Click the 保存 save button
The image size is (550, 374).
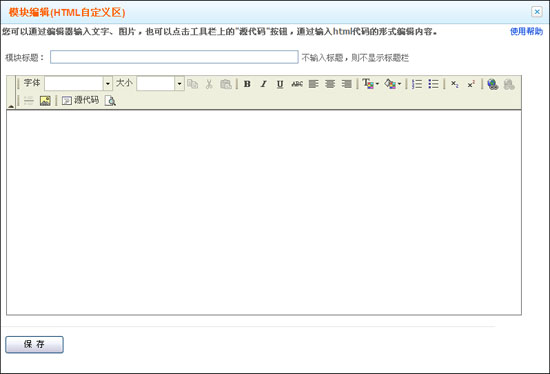(x=34, y=345)
